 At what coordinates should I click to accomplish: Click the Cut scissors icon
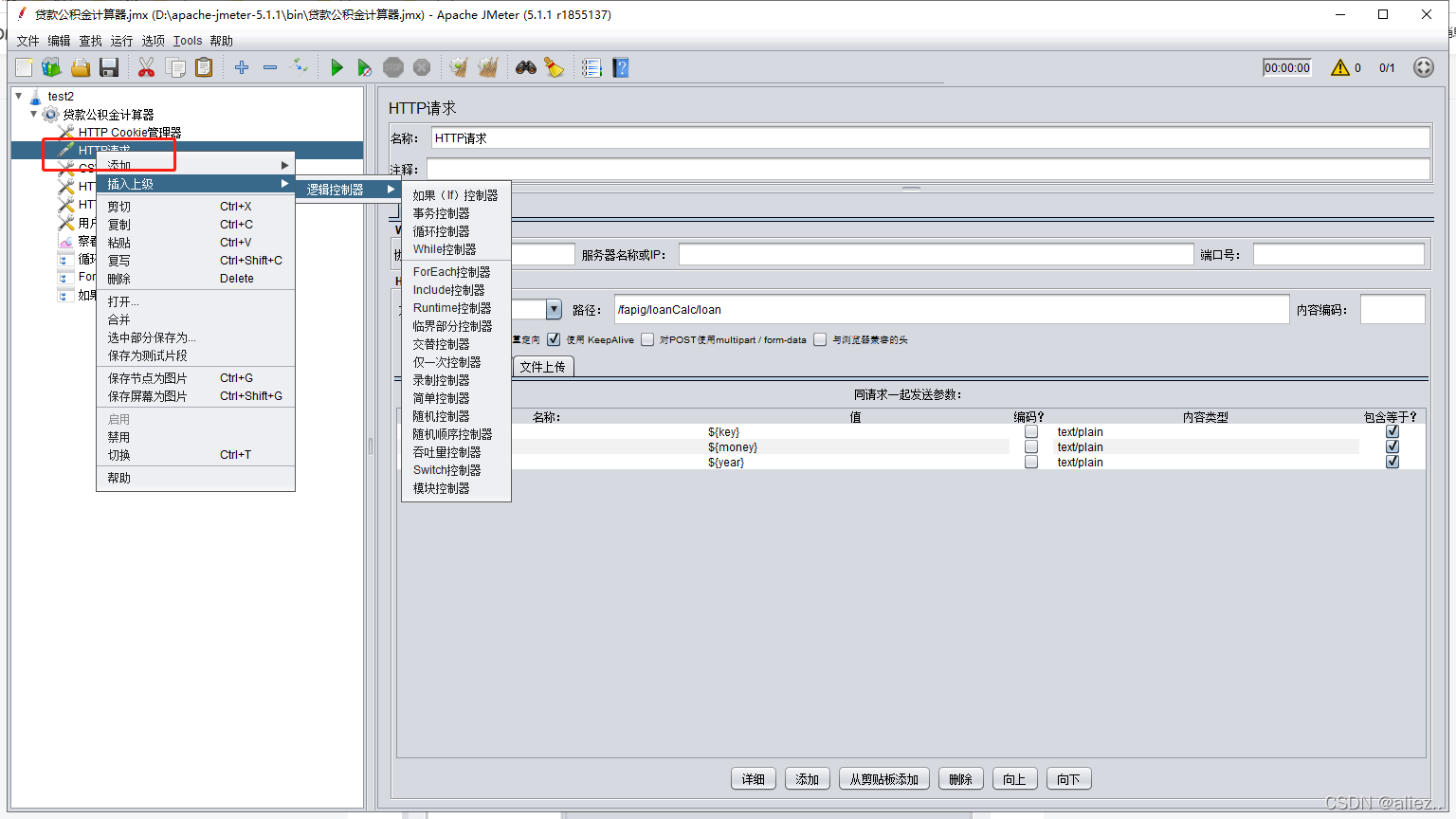pyautogui.click(x=146, y=67)
